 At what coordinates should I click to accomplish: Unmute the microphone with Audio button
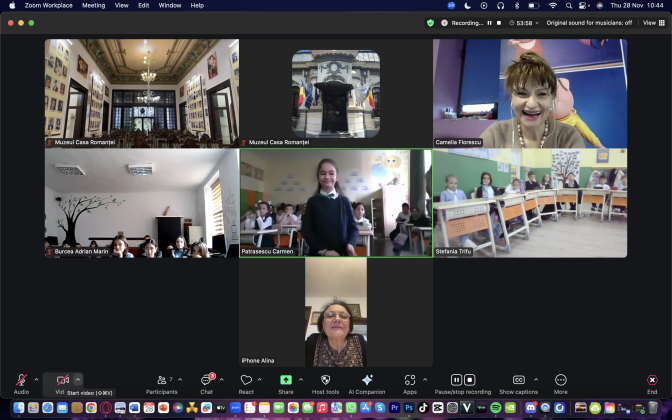pyautogui.click(x=21, y=381)
